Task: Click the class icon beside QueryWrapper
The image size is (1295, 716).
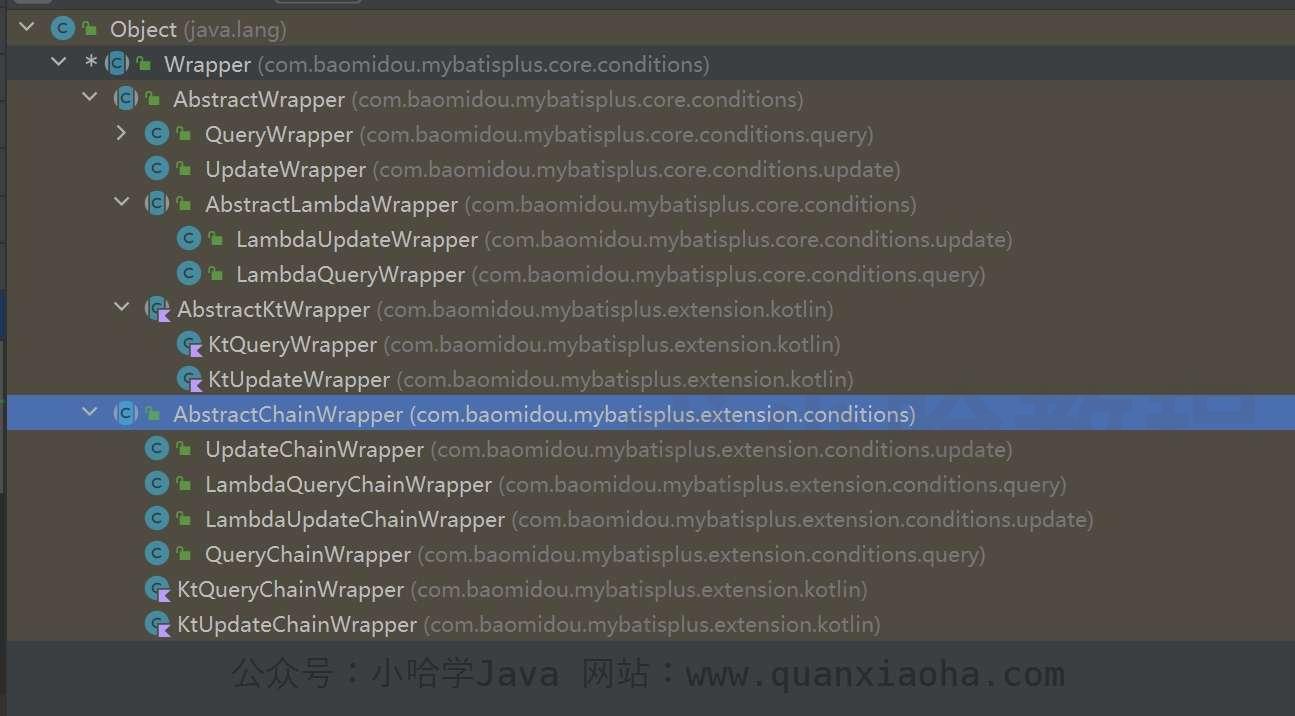Action: coord(156,134)
